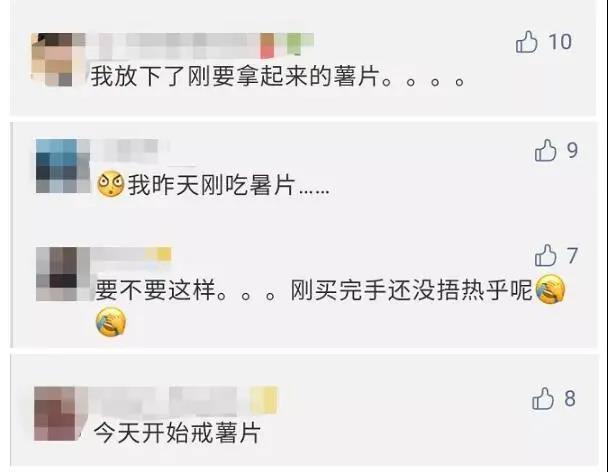608x472 pixels.
Task: Click the like count number 10
Action: [x=560, y=41]
